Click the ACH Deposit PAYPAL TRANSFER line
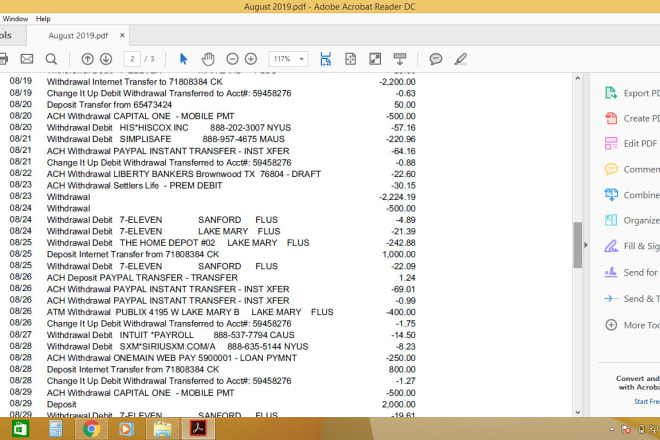 coord(142,278)
